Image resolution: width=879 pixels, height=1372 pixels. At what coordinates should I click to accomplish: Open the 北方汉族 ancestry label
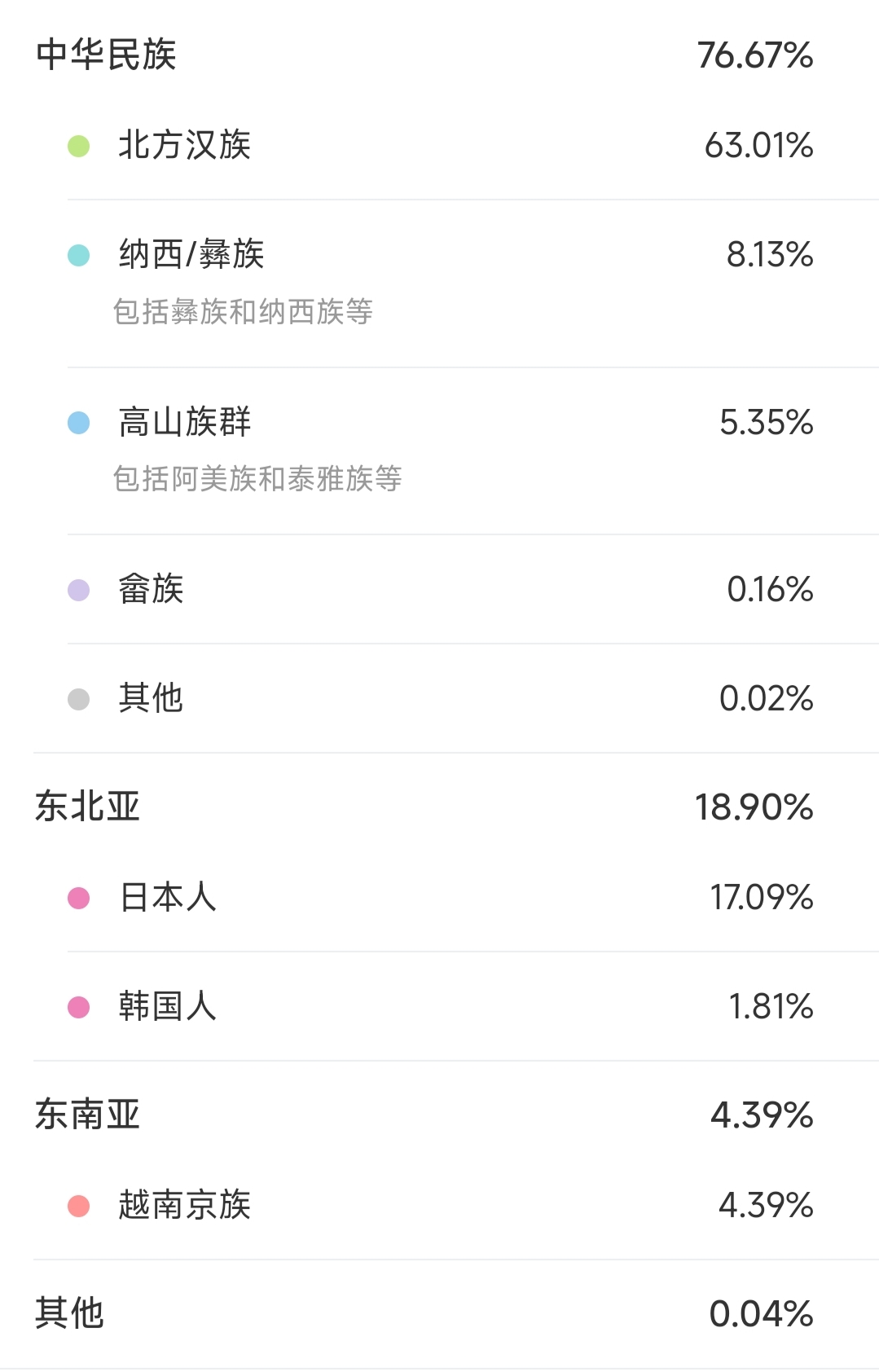(x=184, y=146)
